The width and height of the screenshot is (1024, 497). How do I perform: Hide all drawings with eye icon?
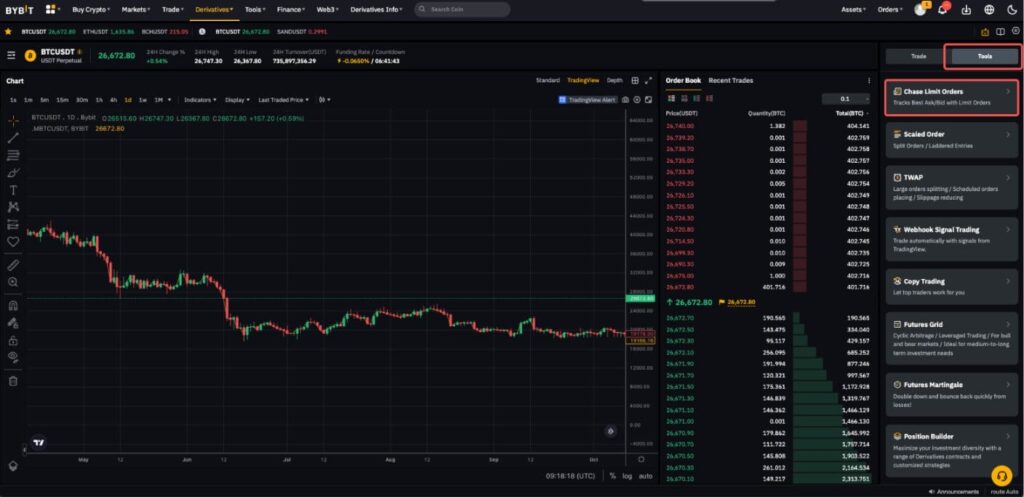(13, 357)
